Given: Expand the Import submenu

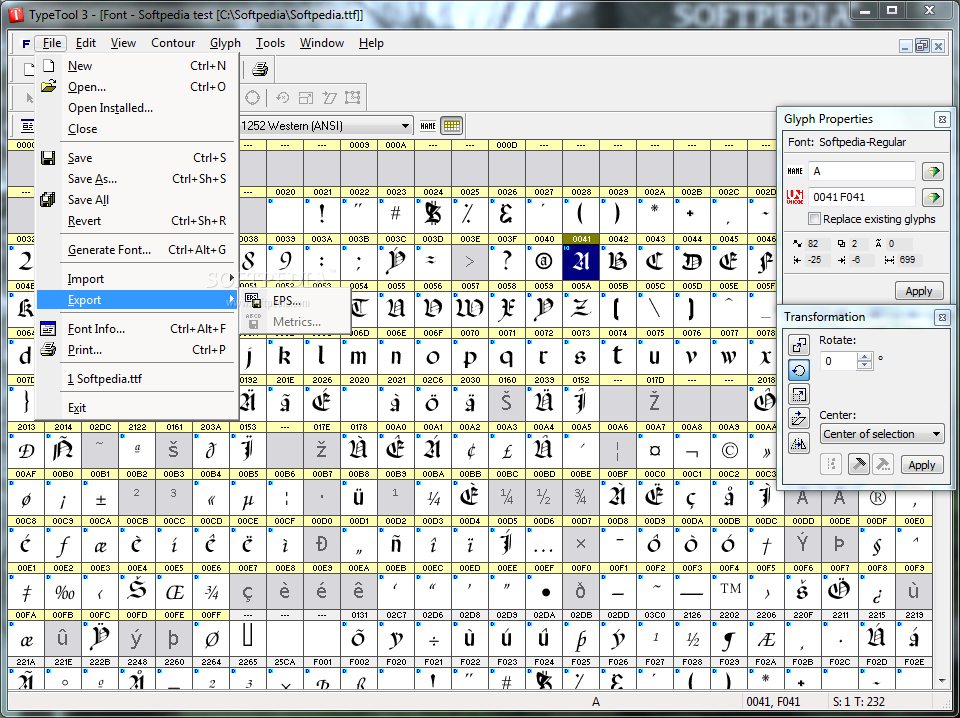Looking at the screenshot, I should 137,279.
